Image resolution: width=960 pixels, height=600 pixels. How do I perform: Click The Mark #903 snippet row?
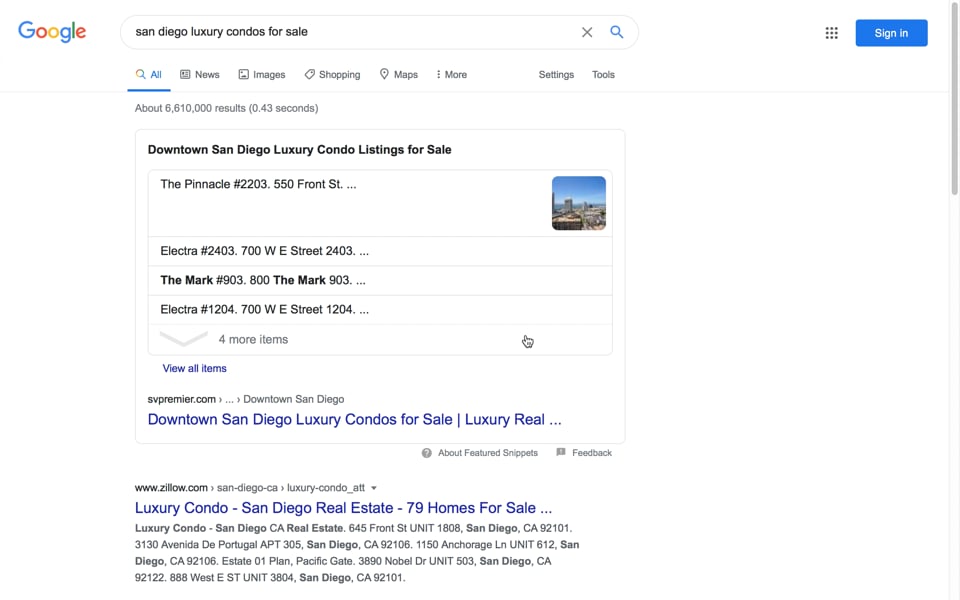(x=380, y=280)
